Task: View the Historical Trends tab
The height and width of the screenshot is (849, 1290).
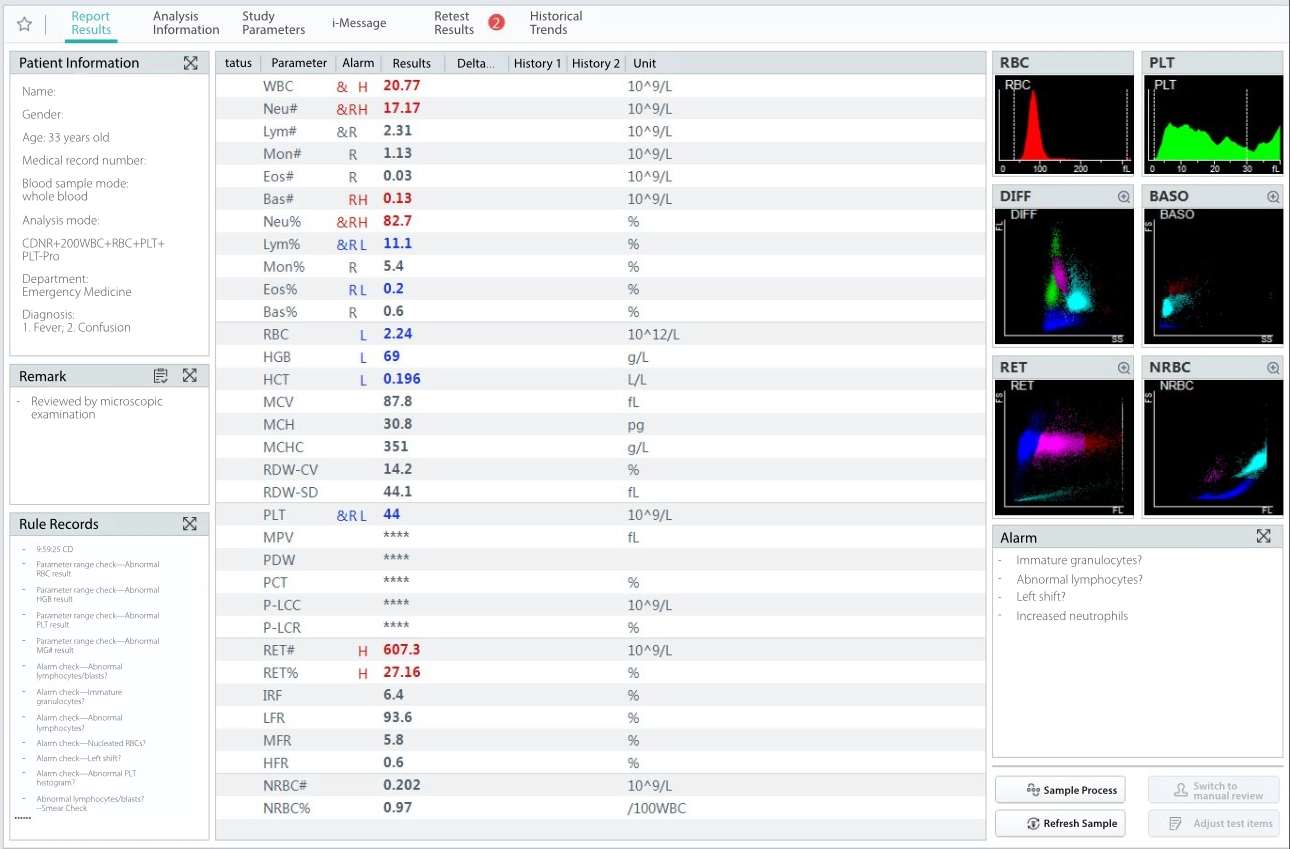Action: coord(556,23)
